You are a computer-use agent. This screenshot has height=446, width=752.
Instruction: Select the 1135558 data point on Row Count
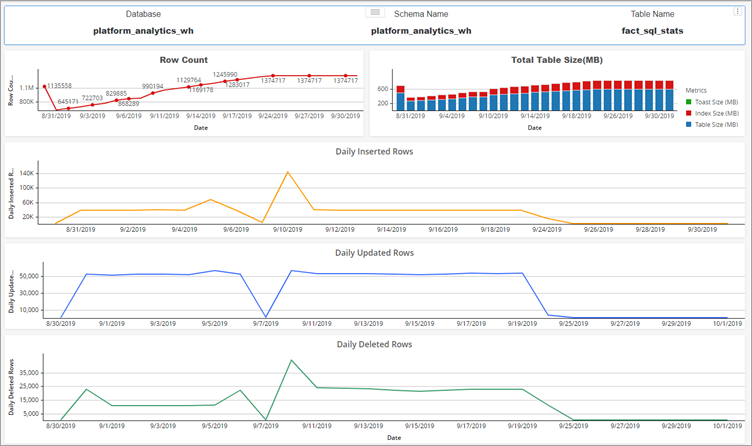point(44,86)
